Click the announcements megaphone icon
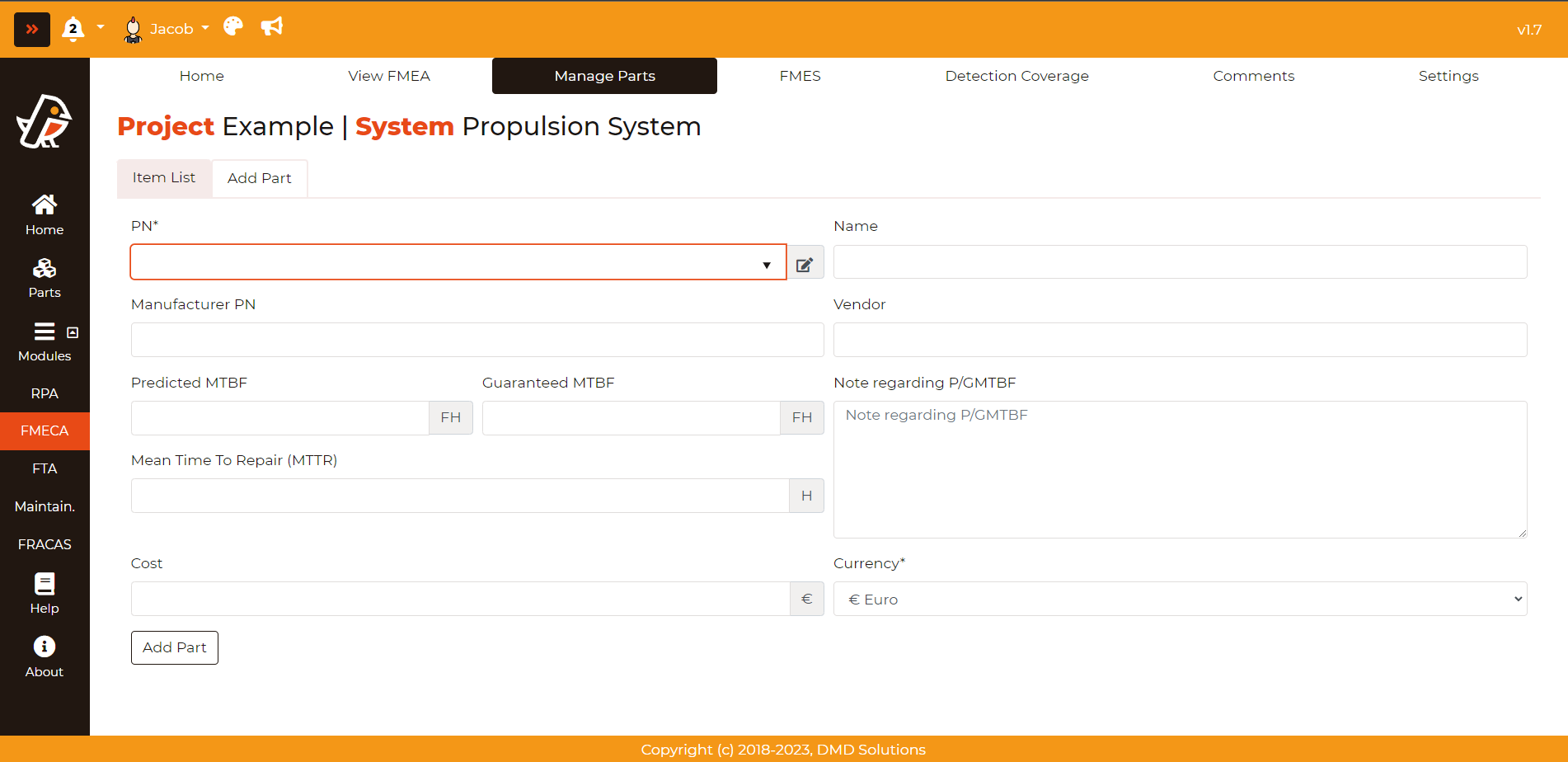 272,27
